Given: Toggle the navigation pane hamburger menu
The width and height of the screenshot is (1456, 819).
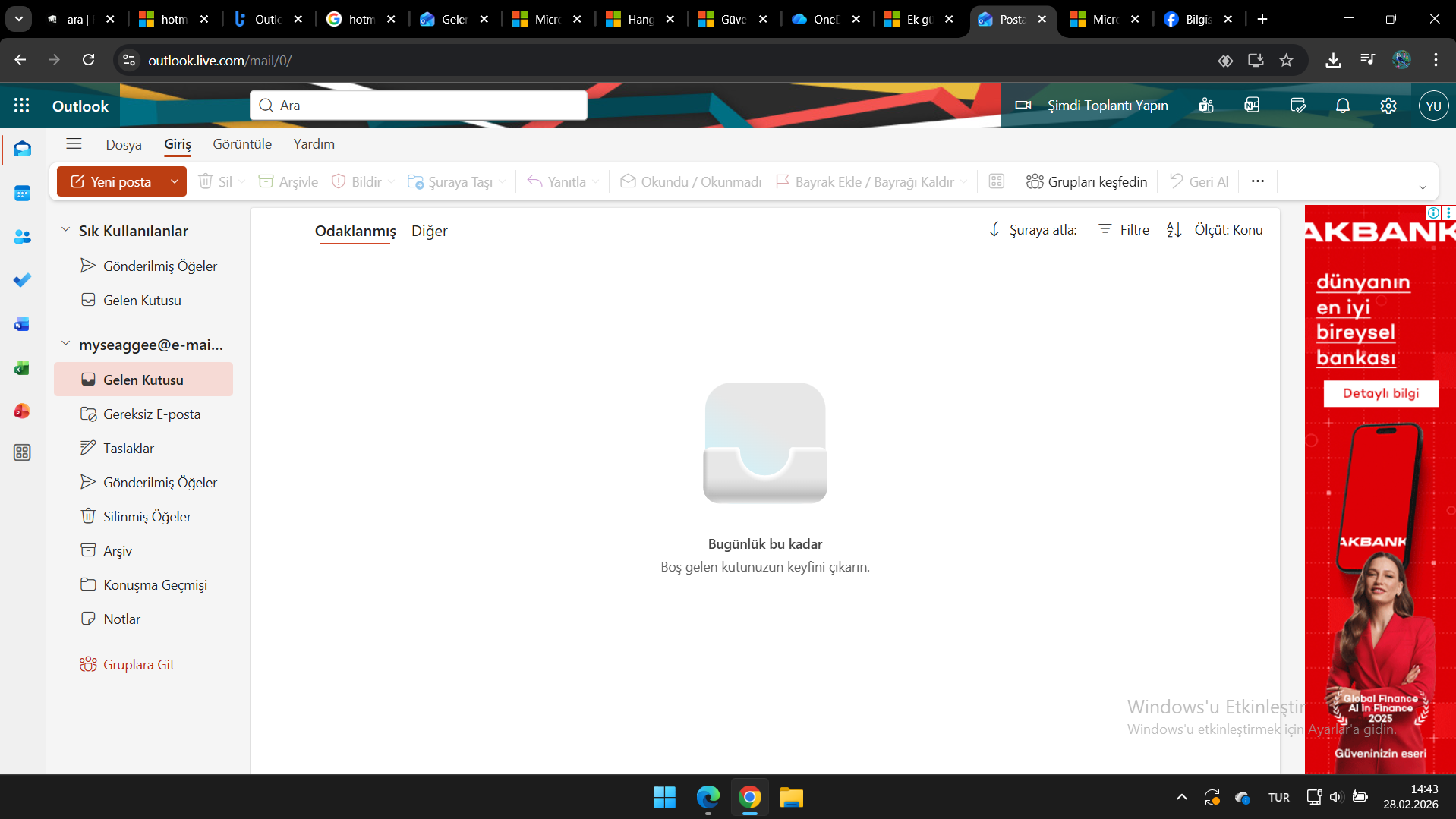Looking at the screenshot, I should click(x=74, y=143).
